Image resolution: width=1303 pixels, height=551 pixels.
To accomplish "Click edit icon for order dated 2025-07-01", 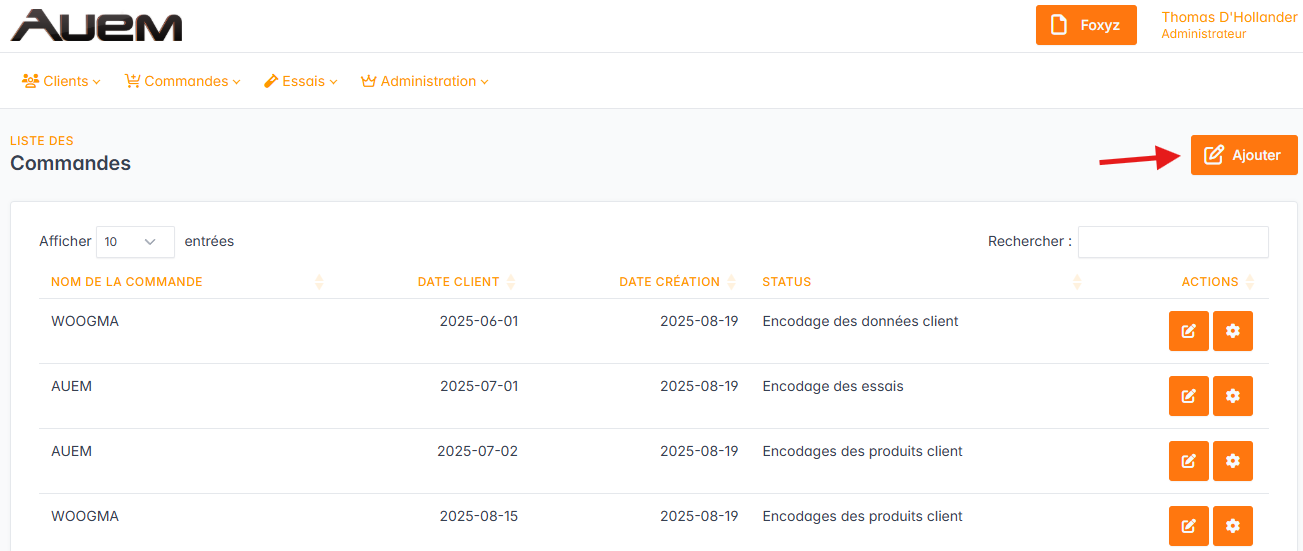I will click(1188, 396).
